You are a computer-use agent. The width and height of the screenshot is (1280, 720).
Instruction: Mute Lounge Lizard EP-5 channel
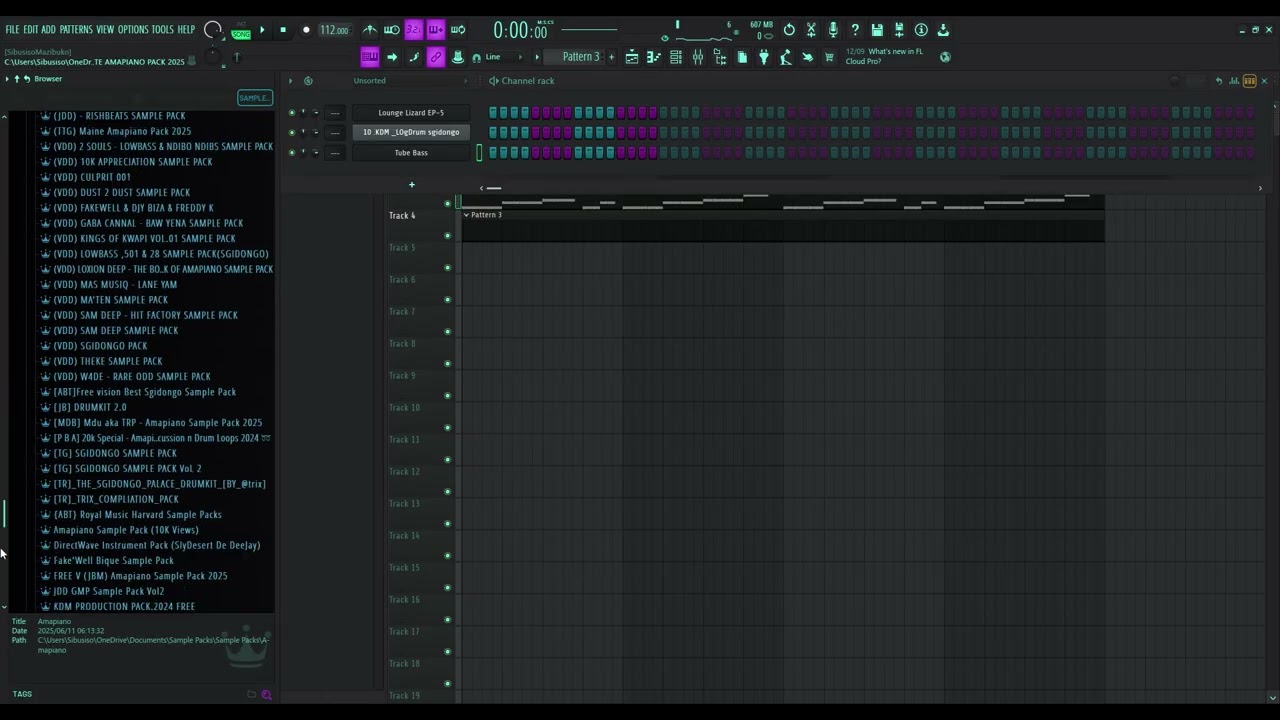[x=292, y=113]
